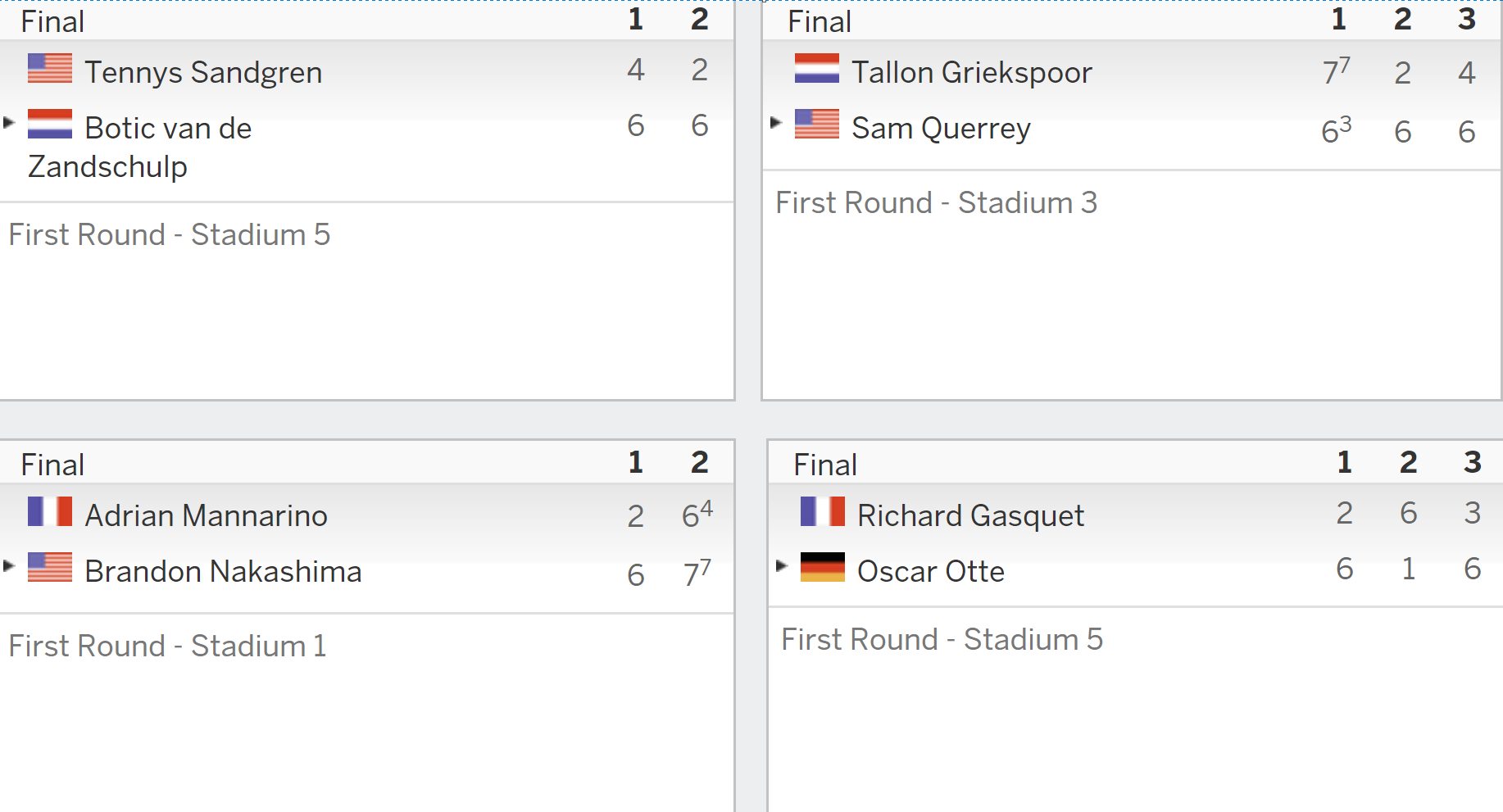This screenshot has height=812, width=1503.
Task: Open Tallon Griekspoor player profile
Action: point(972,72)
